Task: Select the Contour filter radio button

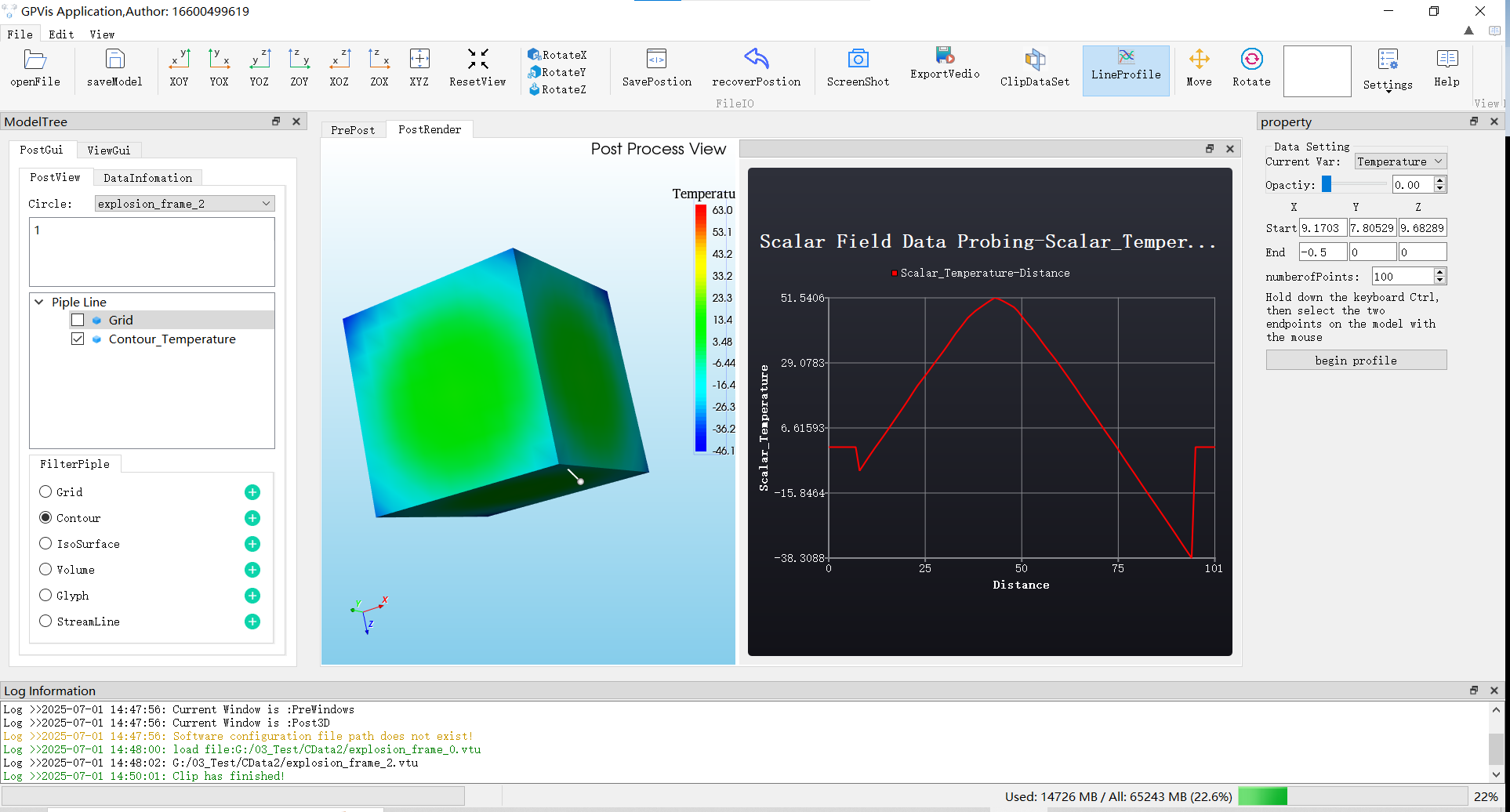Action: (45, 517)
